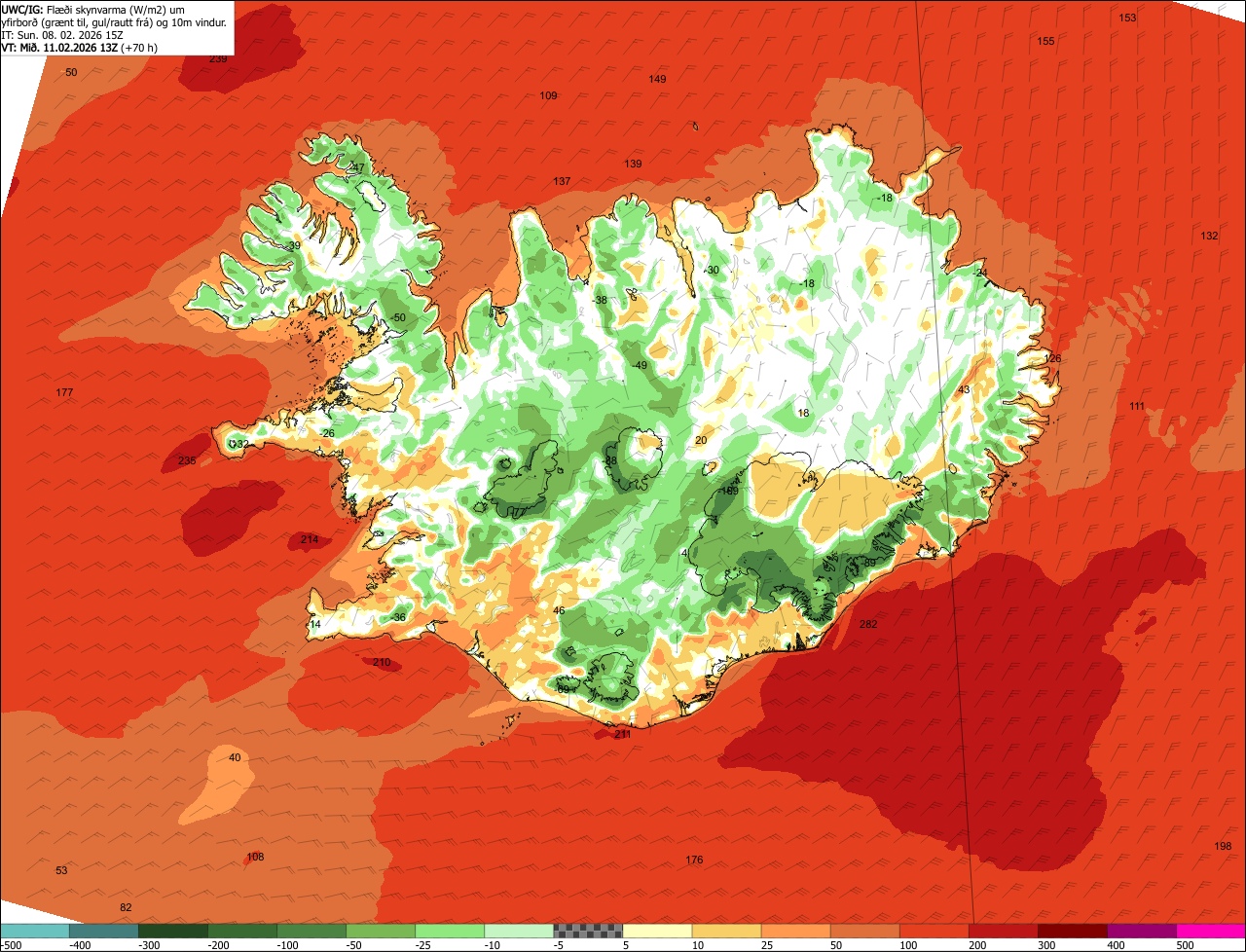The image size is (1246, 952).
Task: Click the checkered swatch between -5 and 5
Action: pyautogui.click(x=588, y=931)
